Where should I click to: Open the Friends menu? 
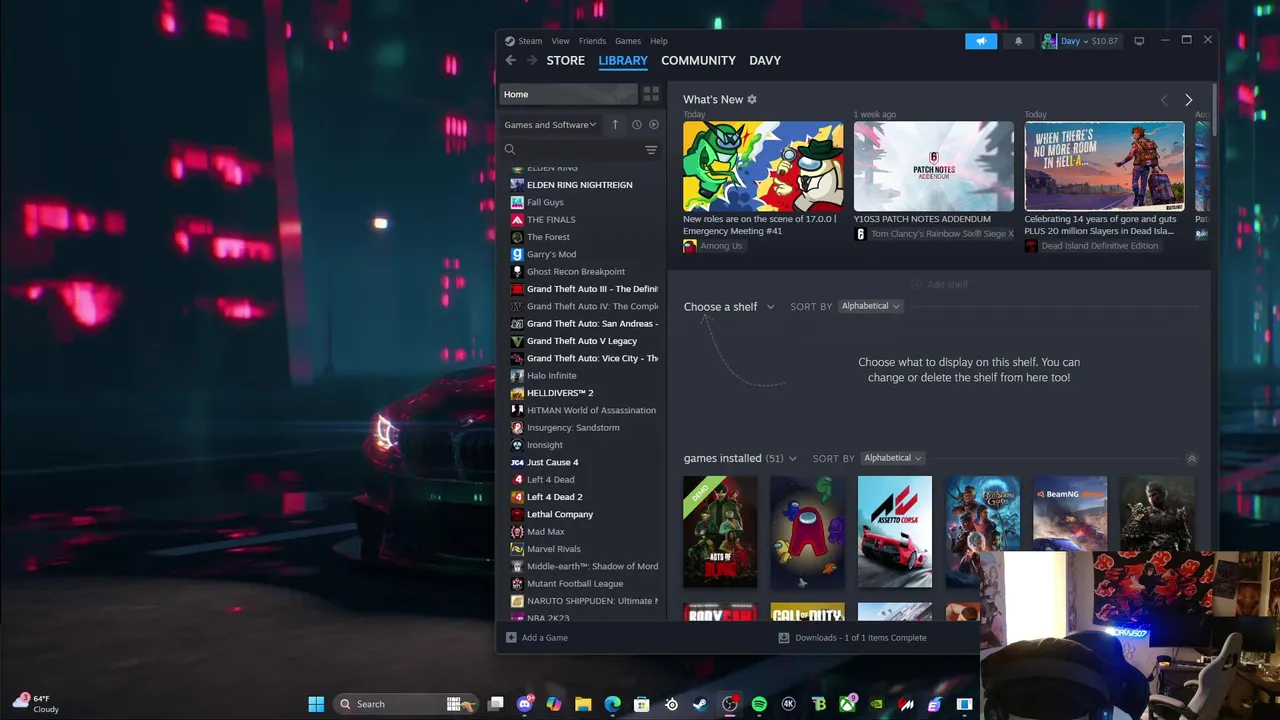tap(592, 41)
